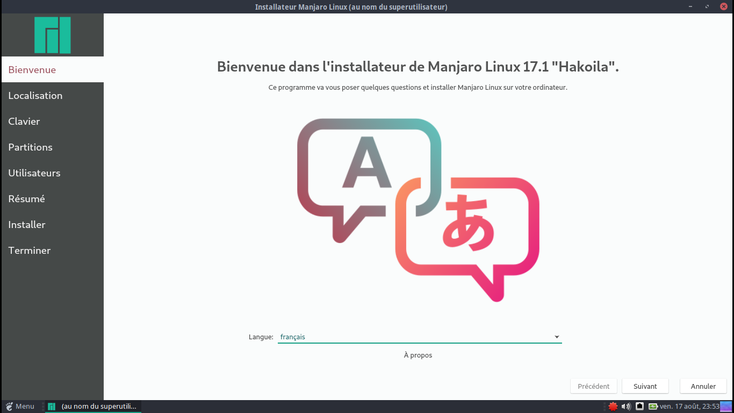Click the Installateur Manjaro Linux title bar text
The image size is (734, 413).
[x=351, y=7]
